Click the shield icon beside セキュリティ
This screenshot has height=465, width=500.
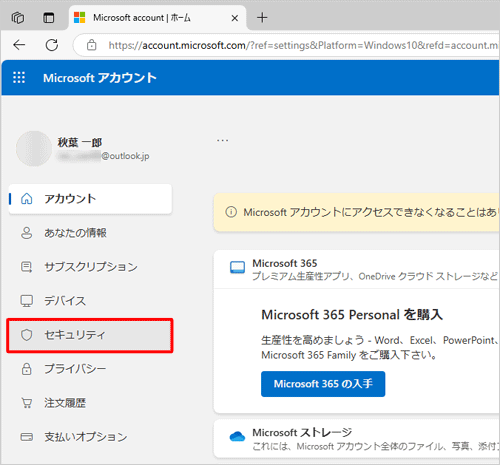(x=27, y=335)
